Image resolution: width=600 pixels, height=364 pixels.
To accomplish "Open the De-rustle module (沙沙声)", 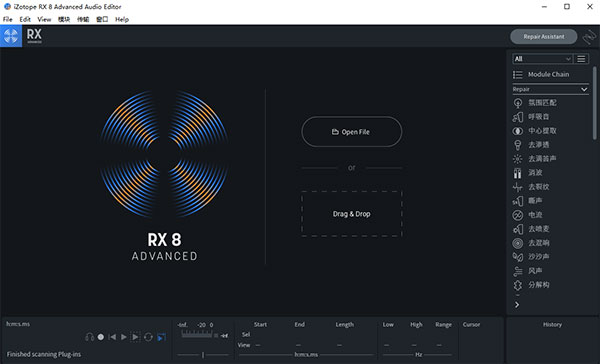I will [531, 257].
